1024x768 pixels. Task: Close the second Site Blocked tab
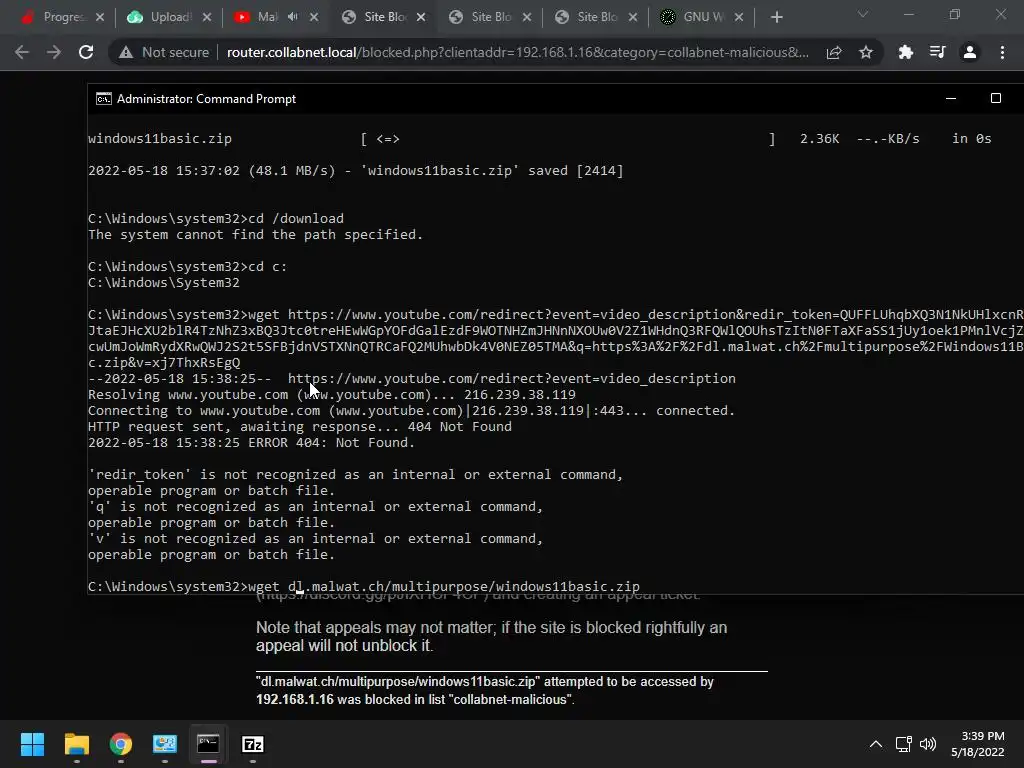[527, 17]
